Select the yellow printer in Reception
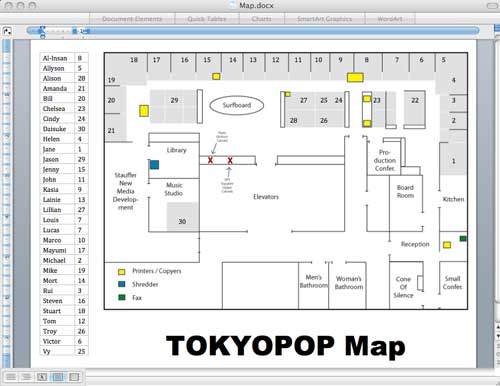The width and height of the screenshot is (500, 386). tap(447, 245)
